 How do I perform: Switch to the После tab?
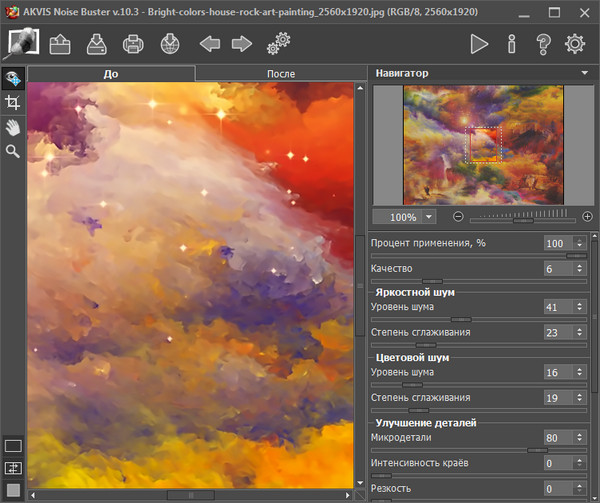281,74
